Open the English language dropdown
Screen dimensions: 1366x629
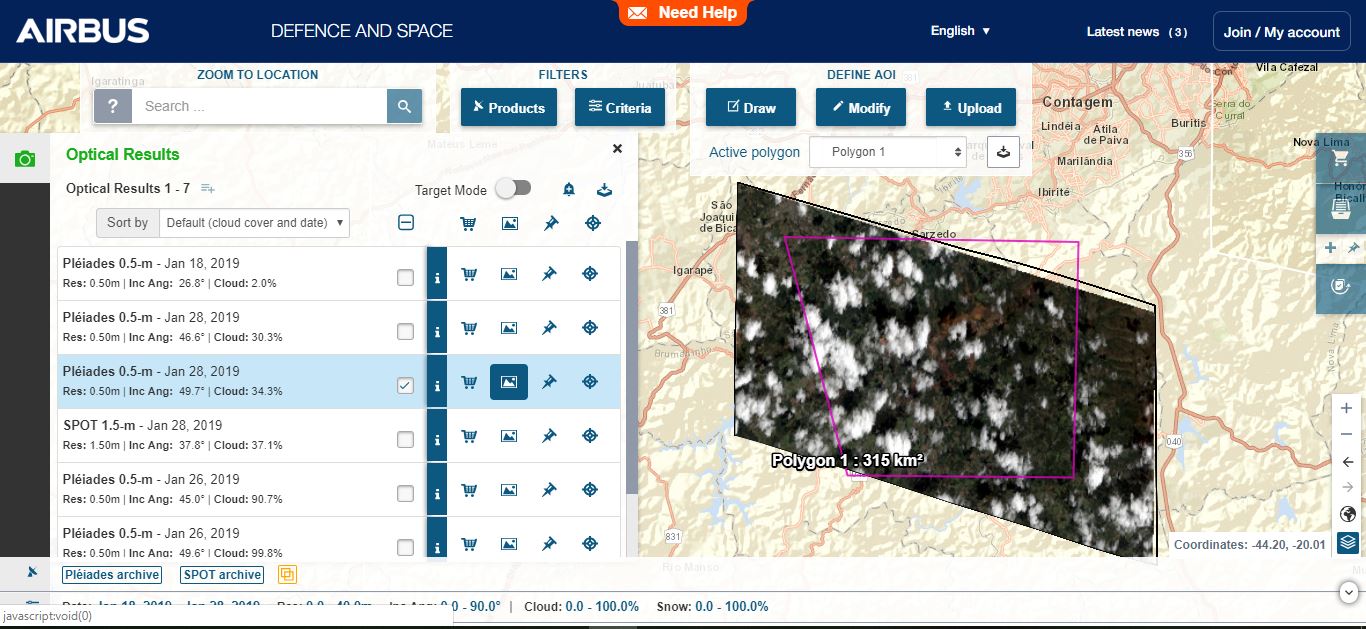click(x=960, y=31)
